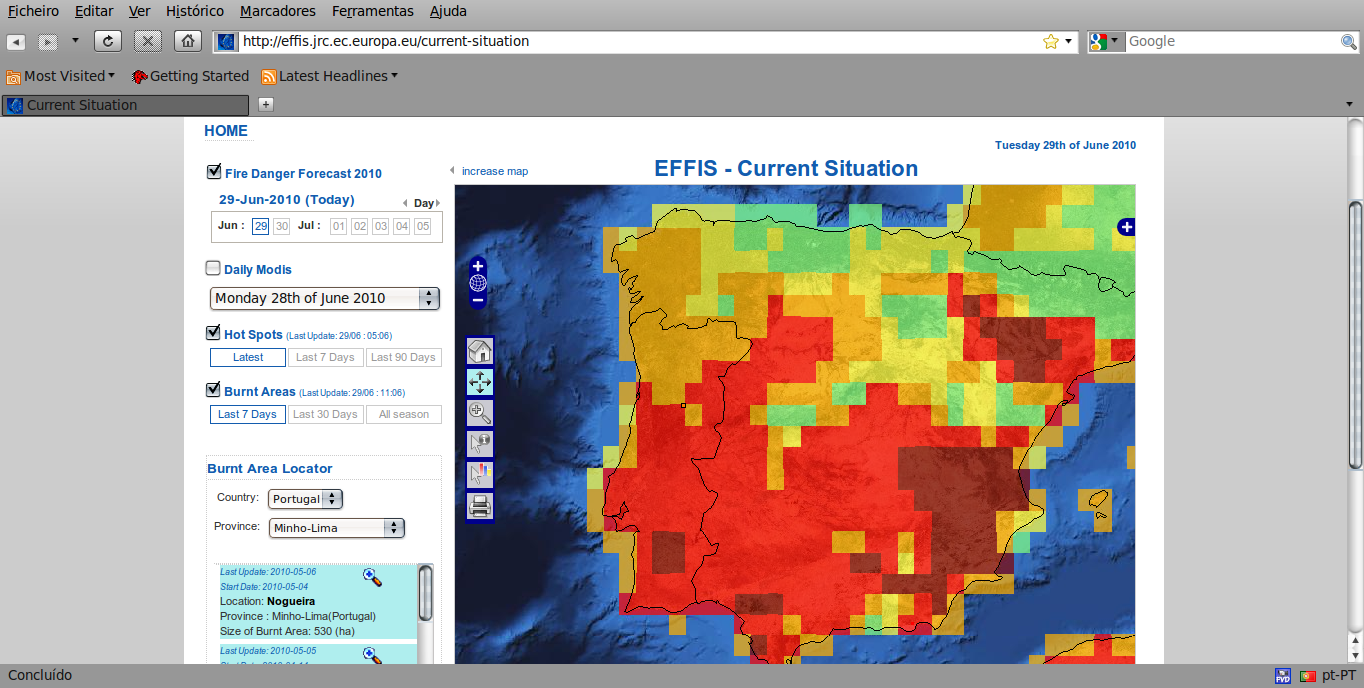Open the address bar dropdown arrow

1068,42
